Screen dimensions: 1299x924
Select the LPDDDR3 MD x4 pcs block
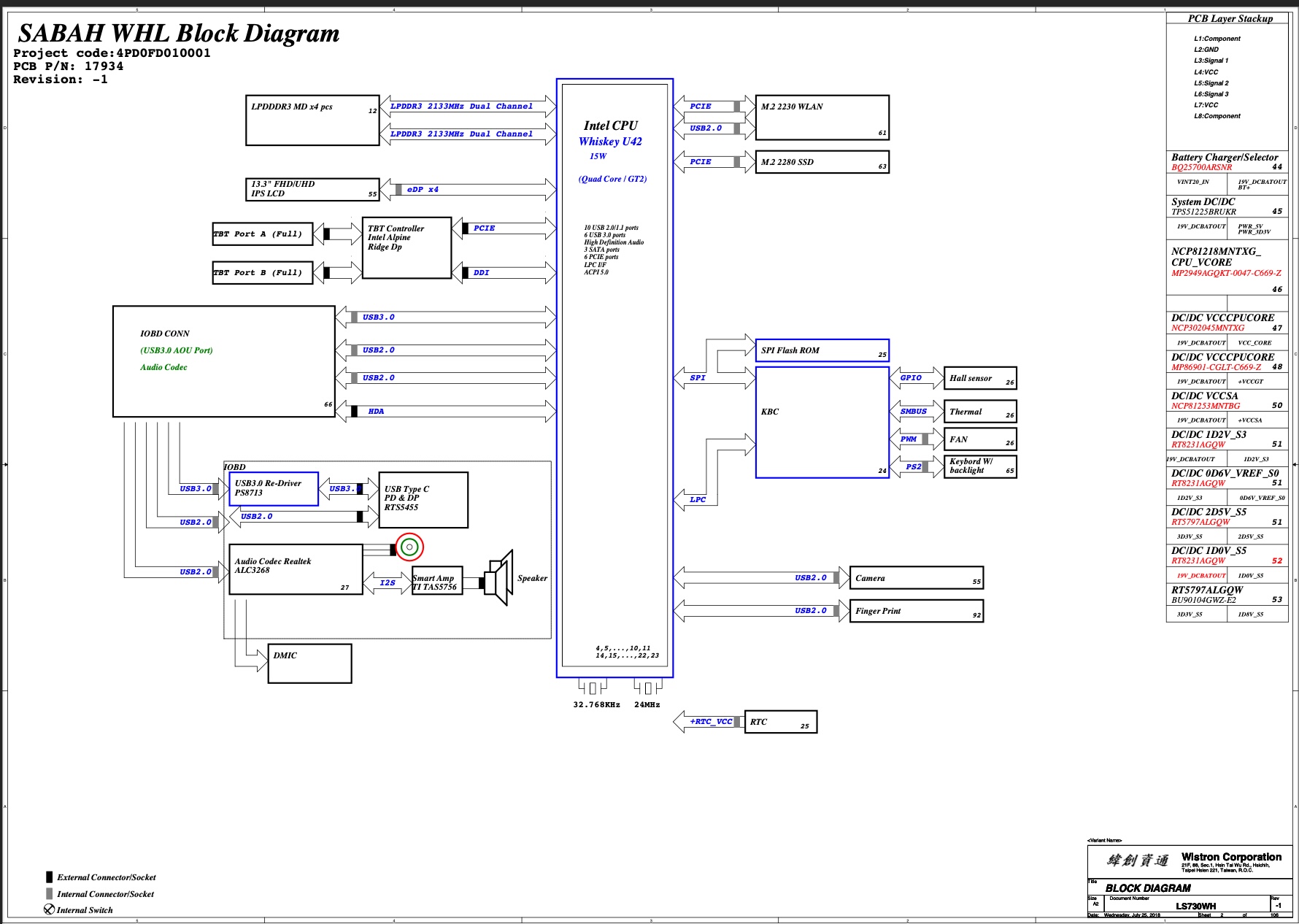tap(312, 120)
